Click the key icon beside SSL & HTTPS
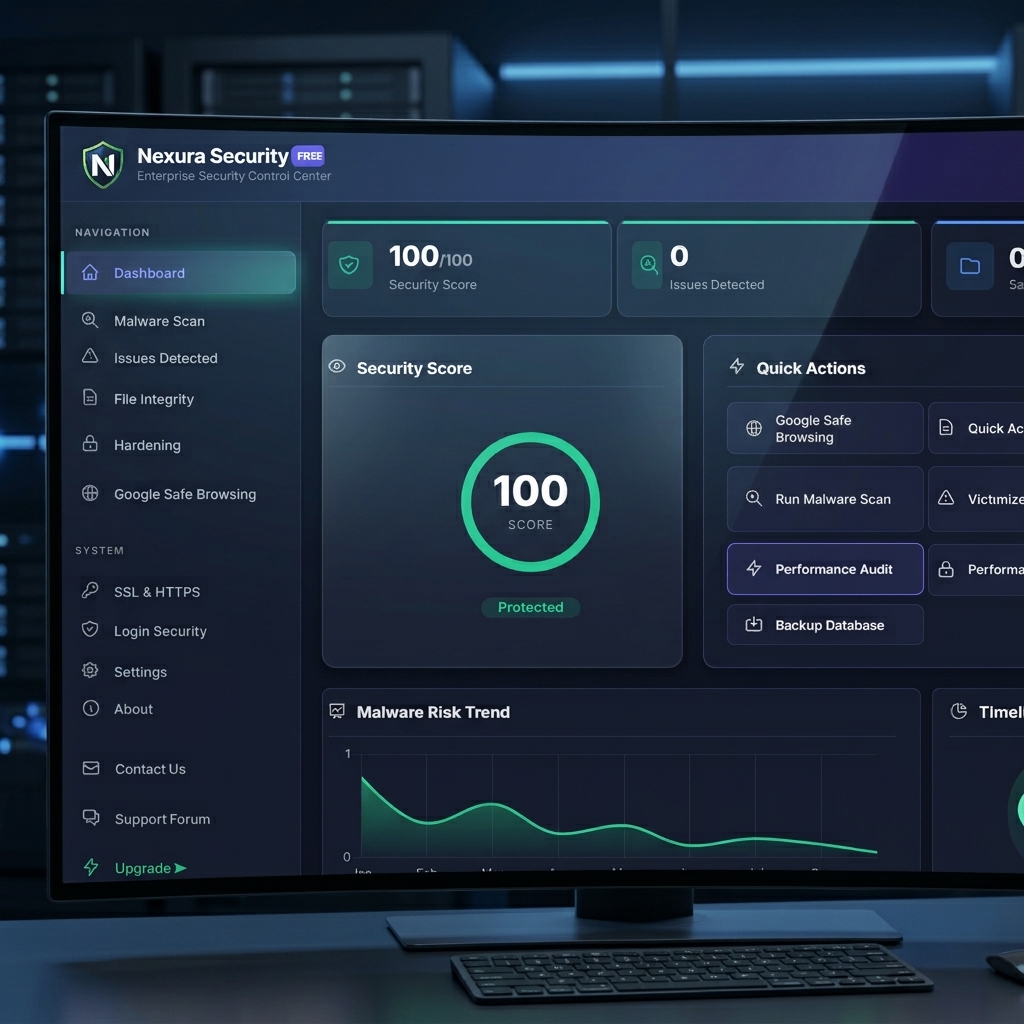Viewport: 1024px width, 1024px height. [x=90, y=590]
